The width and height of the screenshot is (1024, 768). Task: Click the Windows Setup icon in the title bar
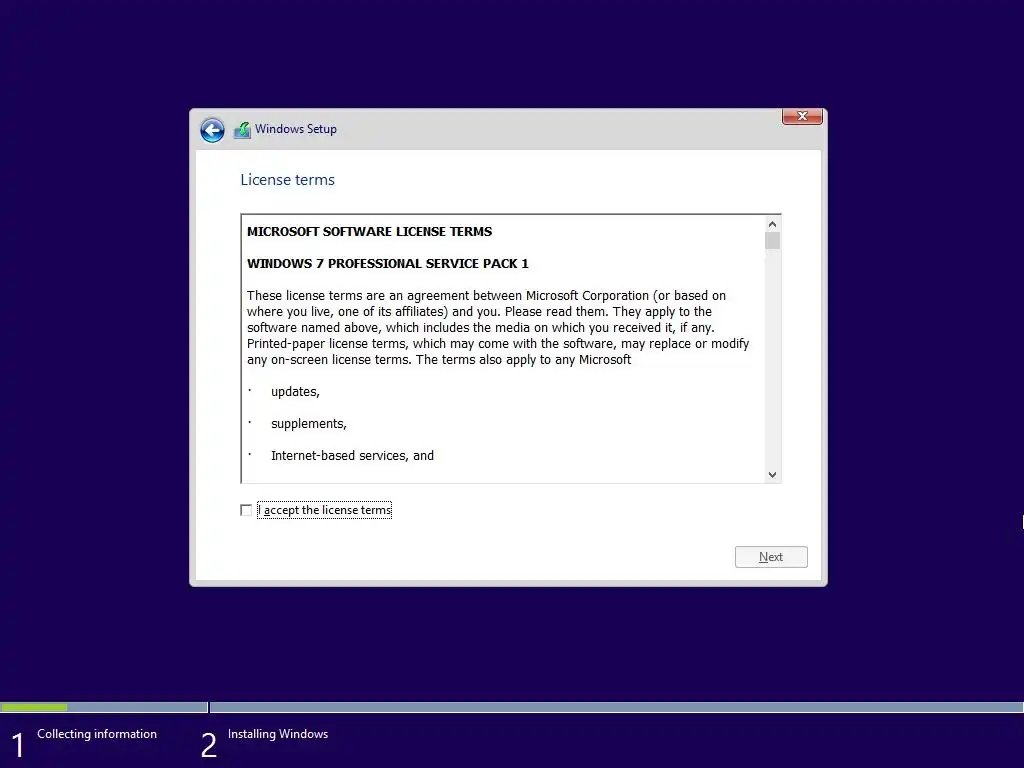[242, 130]
